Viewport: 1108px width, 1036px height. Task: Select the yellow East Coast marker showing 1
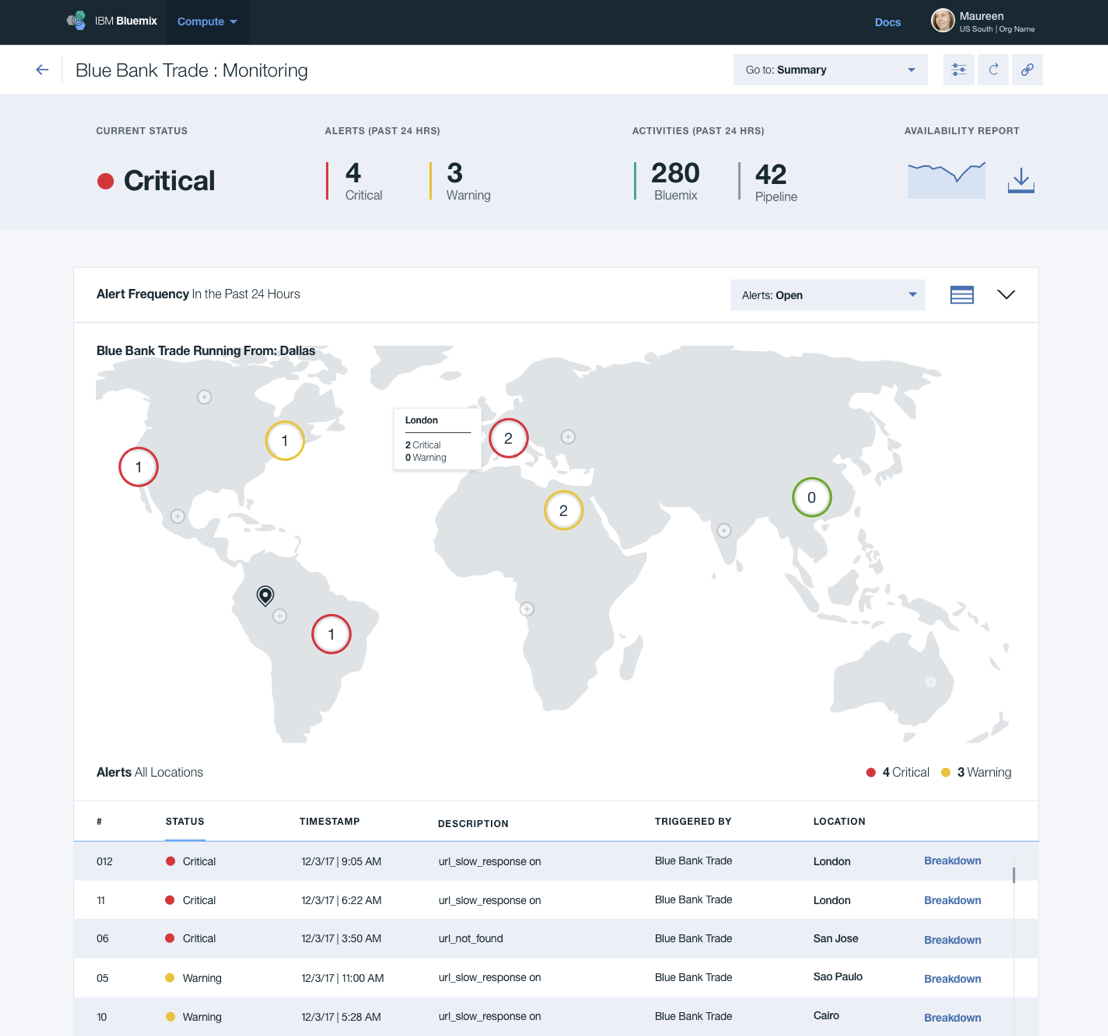[x=285, y=440]
